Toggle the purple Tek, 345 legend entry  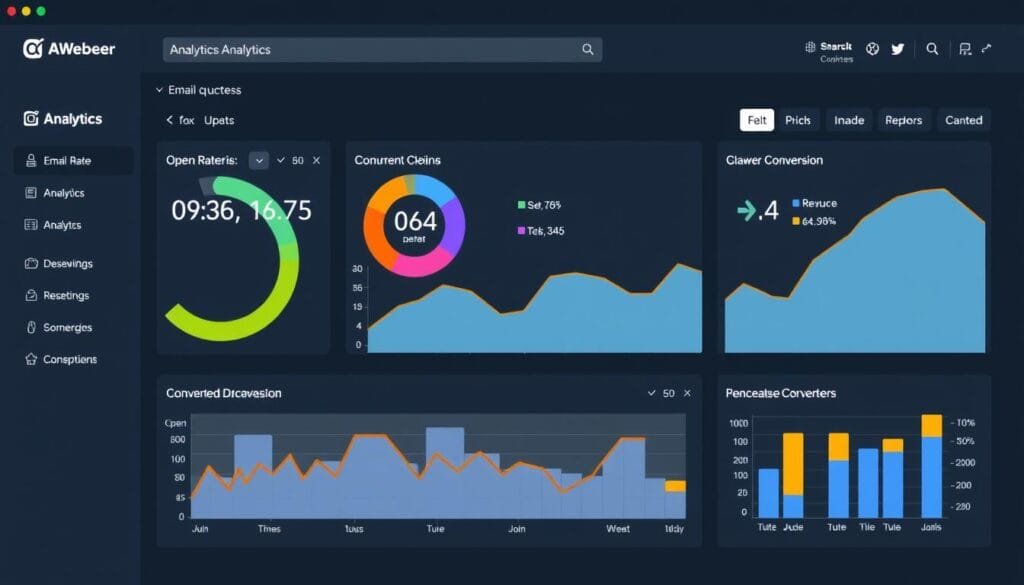(540, 231)
